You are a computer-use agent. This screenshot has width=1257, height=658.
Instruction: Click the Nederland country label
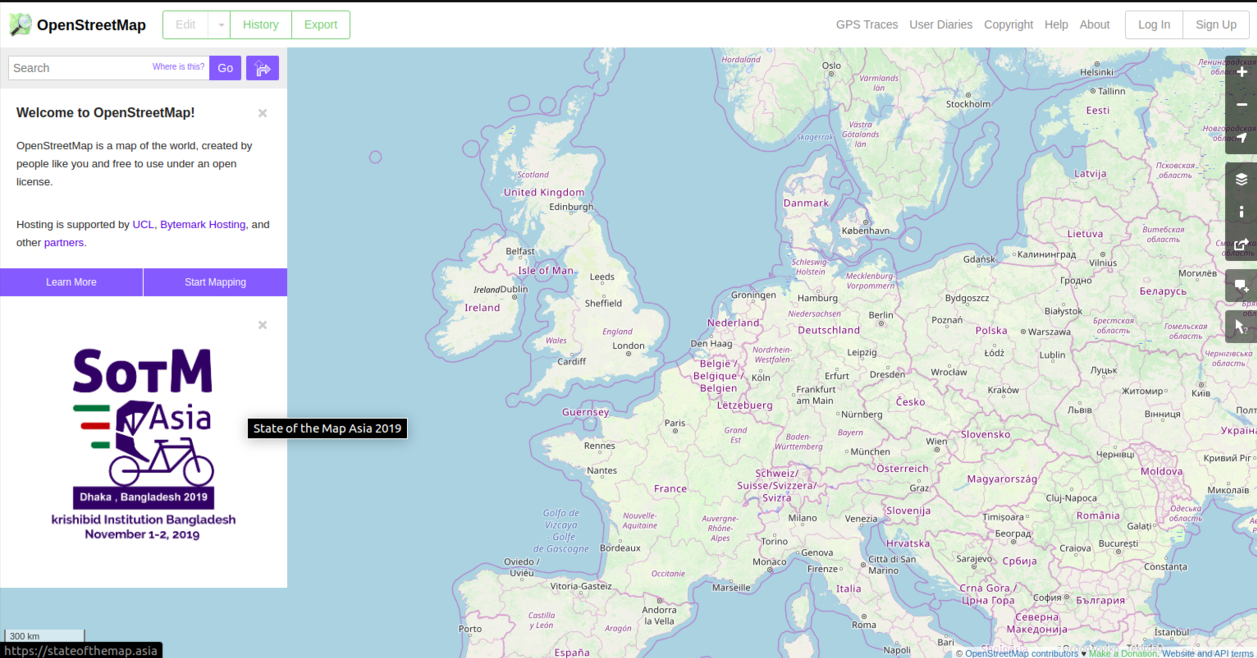coord(733,323)
